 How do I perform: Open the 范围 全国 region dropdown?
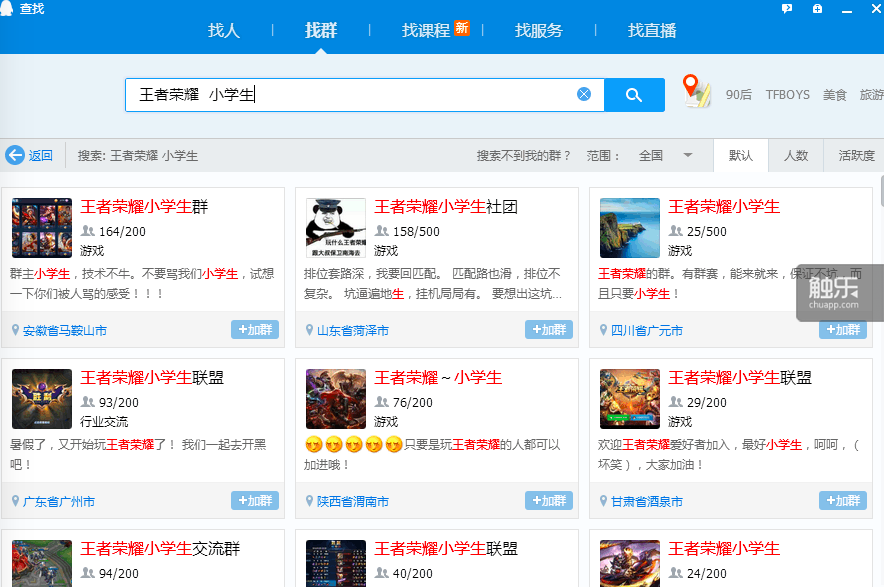pos(665,155)
